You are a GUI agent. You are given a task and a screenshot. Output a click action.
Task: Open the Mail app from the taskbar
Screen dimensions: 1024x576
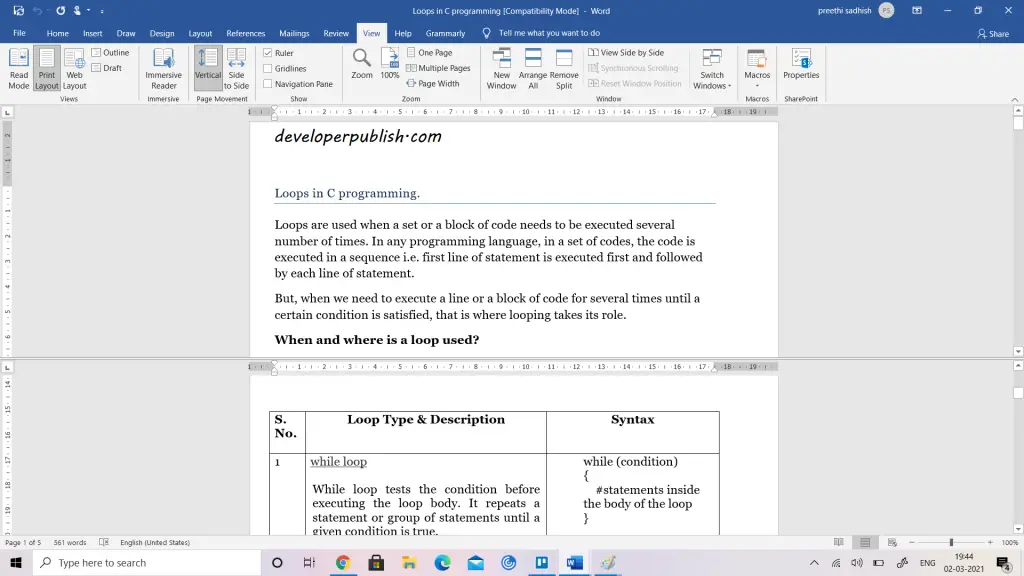coord(475,562)
